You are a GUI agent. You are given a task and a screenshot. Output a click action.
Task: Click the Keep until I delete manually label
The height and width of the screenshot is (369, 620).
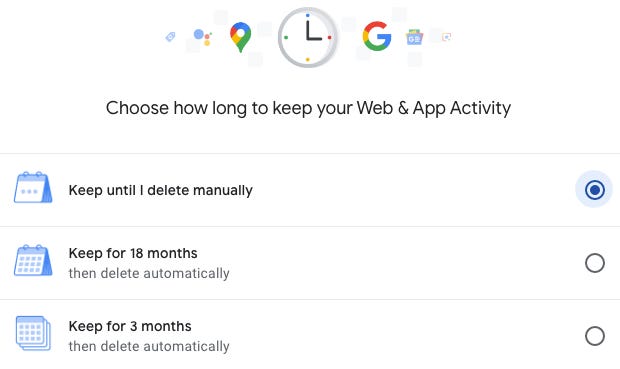tap(161, 190)
